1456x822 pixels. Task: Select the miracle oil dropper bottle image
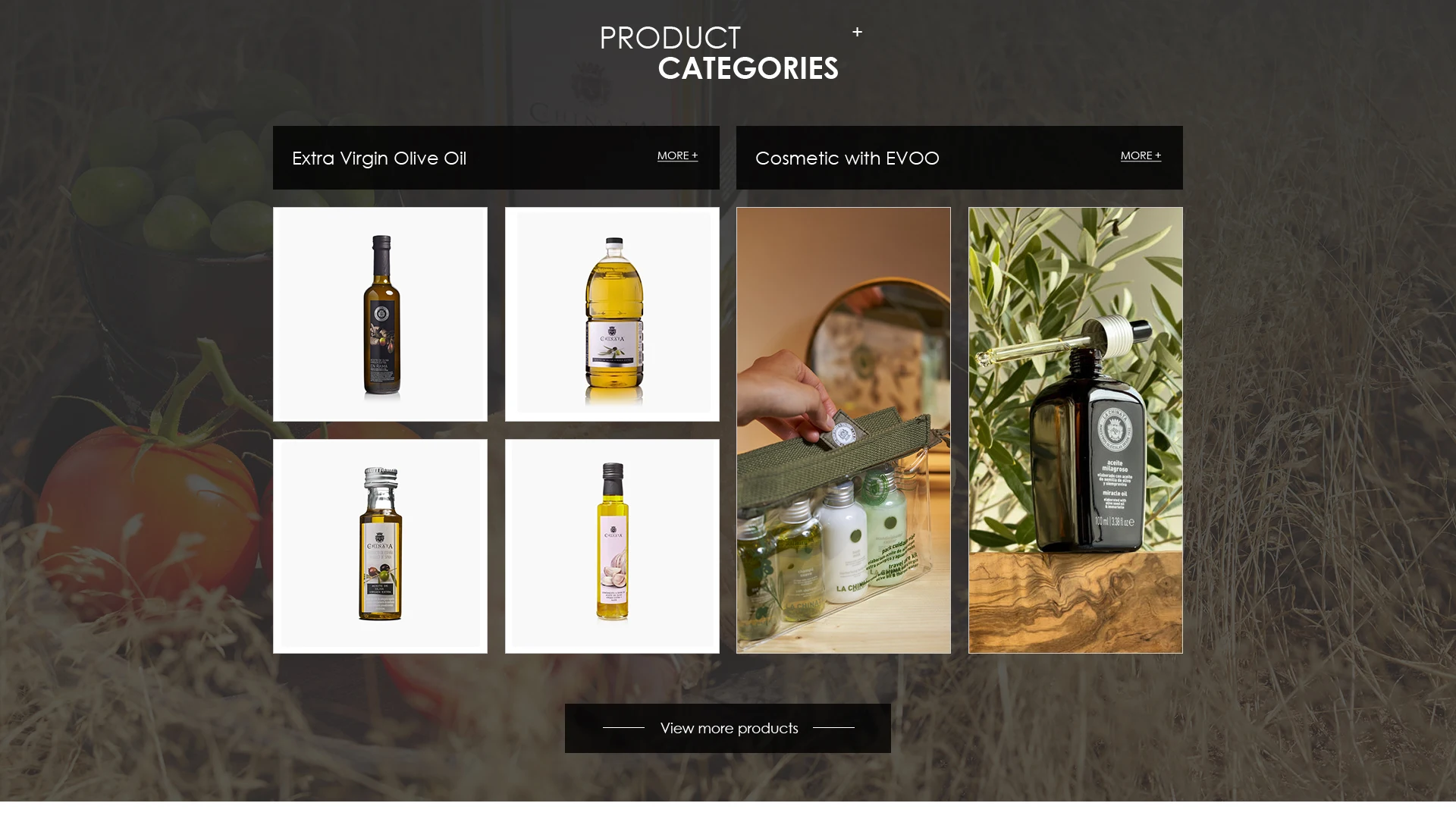pos(1075,430)
